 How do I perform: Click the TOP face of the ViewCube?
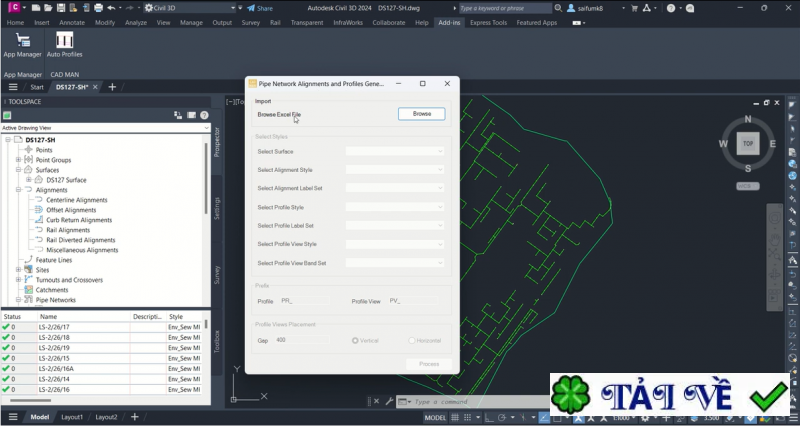[x=746, y=143]
